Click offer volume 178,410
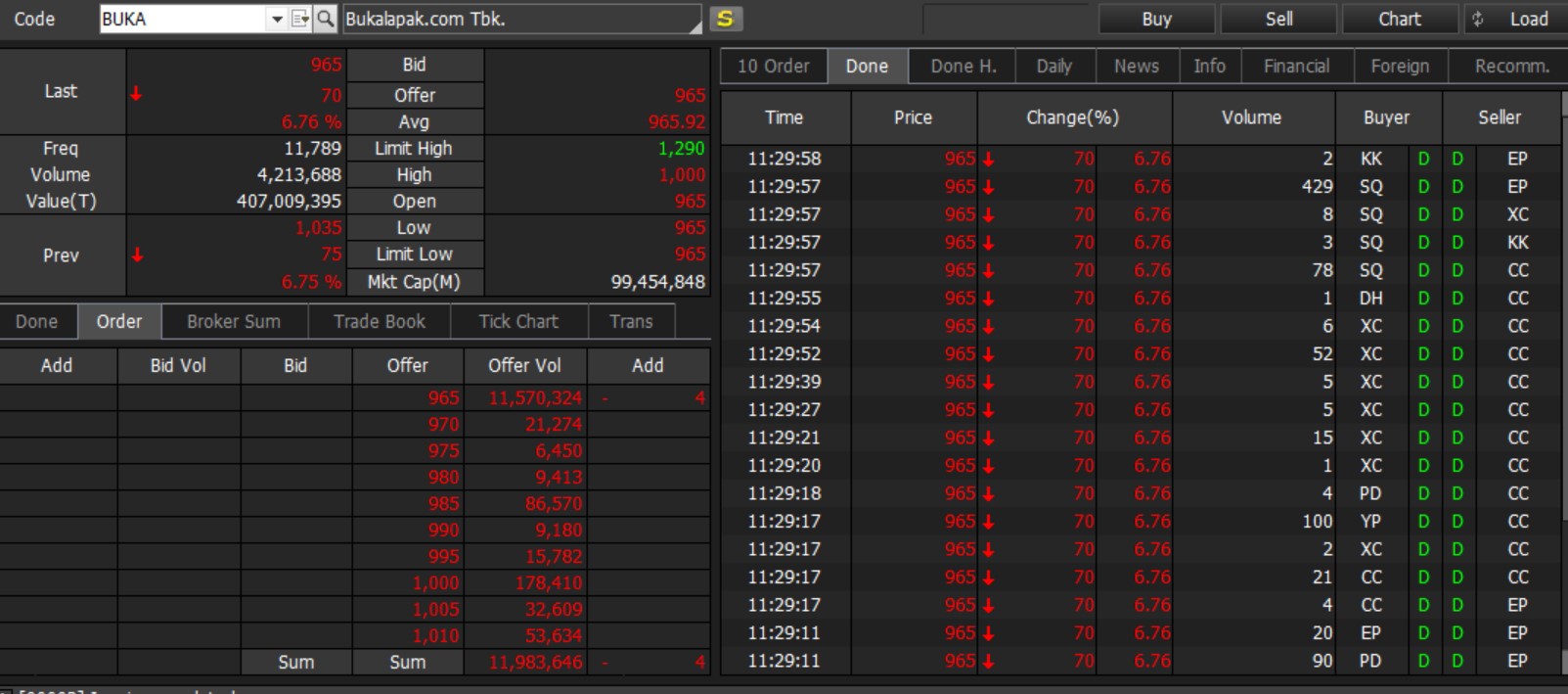The image size is (1568, 694). coord(549,582)
